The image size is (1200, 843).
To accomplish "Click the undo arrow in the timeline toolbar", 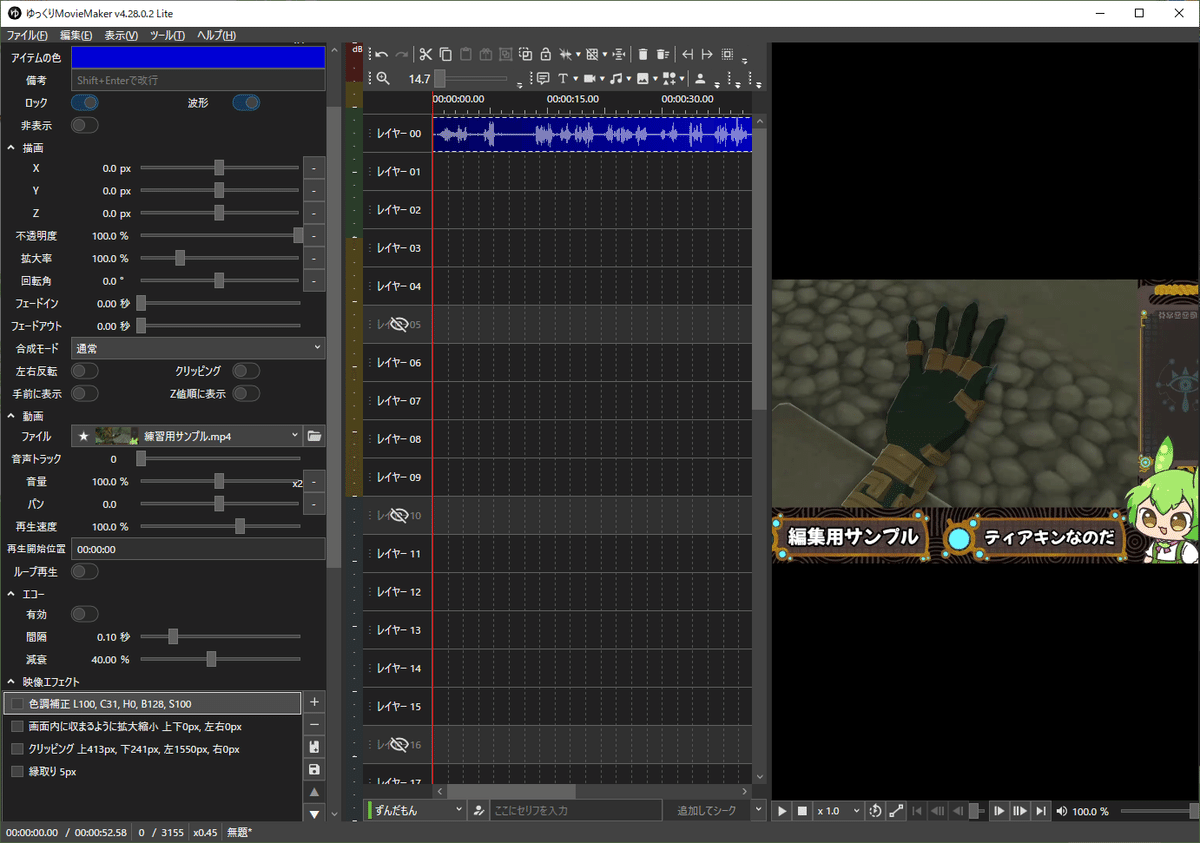I will (382, 55).
